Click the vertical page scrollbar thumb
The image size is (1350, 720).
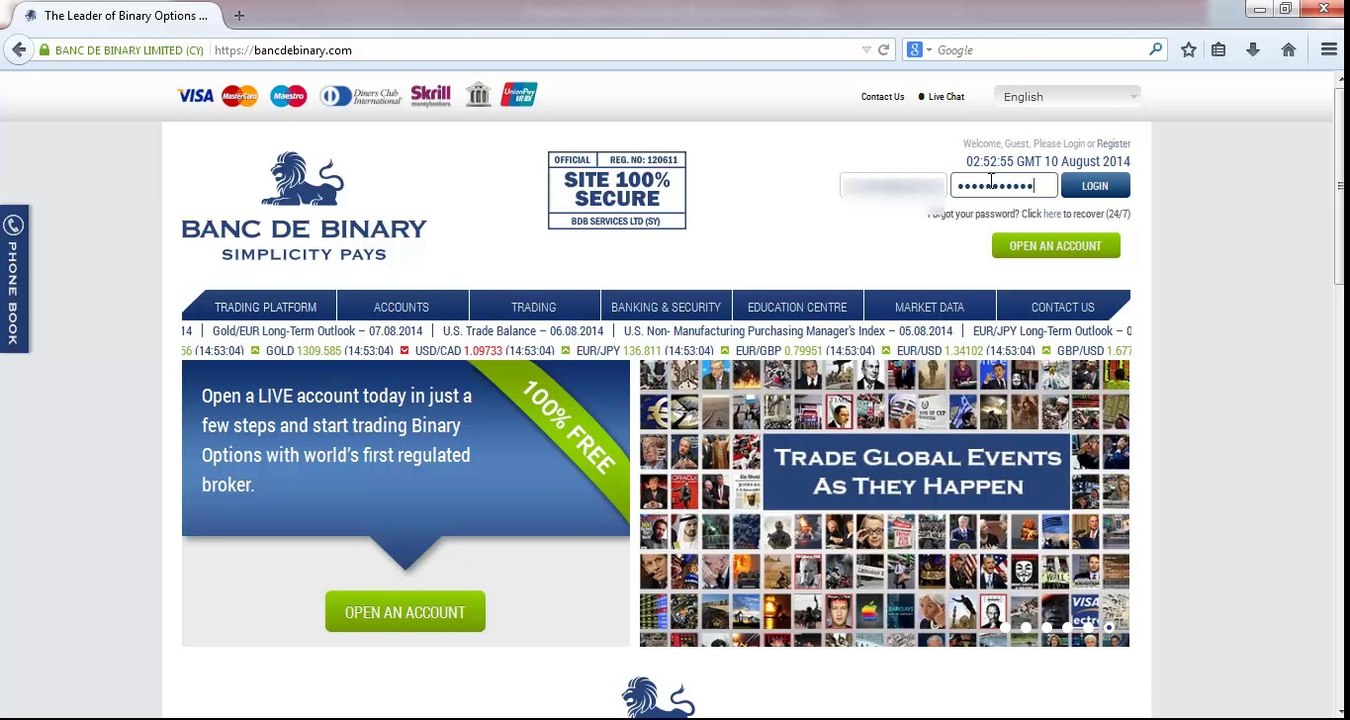coord(1340,186)
